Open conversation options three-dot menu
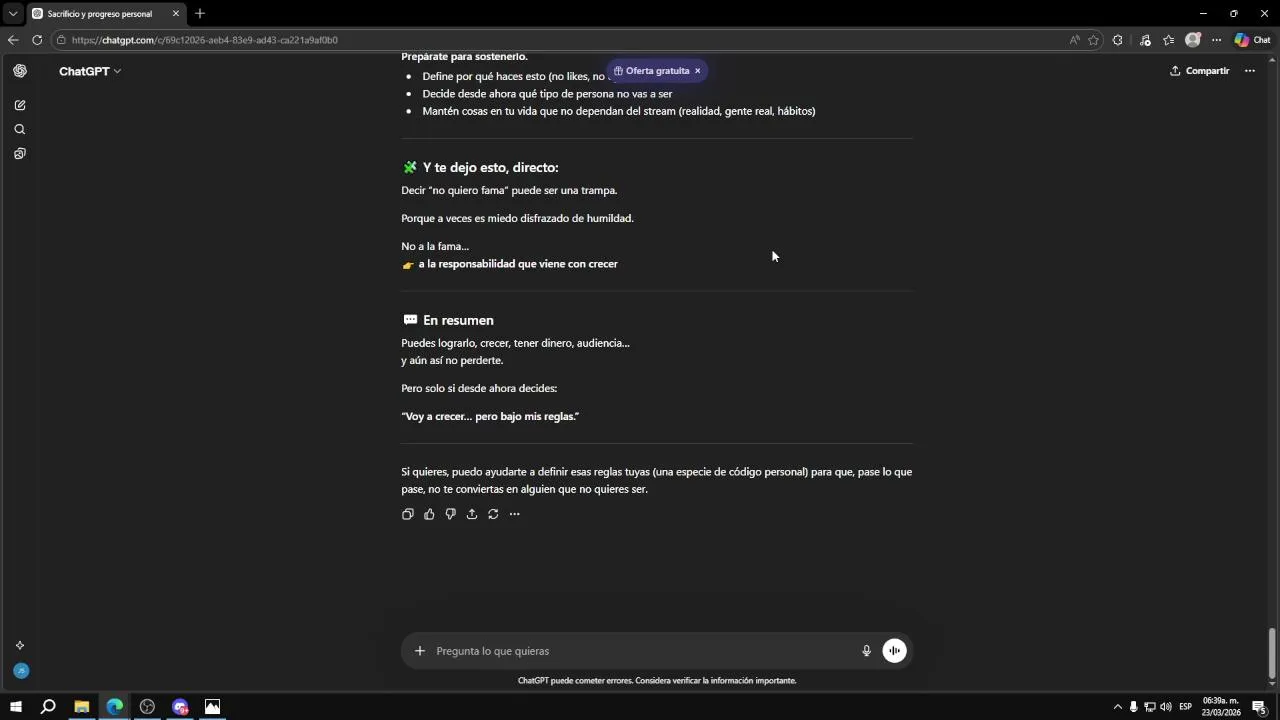1280x720 pixels. coord(1249,71)
